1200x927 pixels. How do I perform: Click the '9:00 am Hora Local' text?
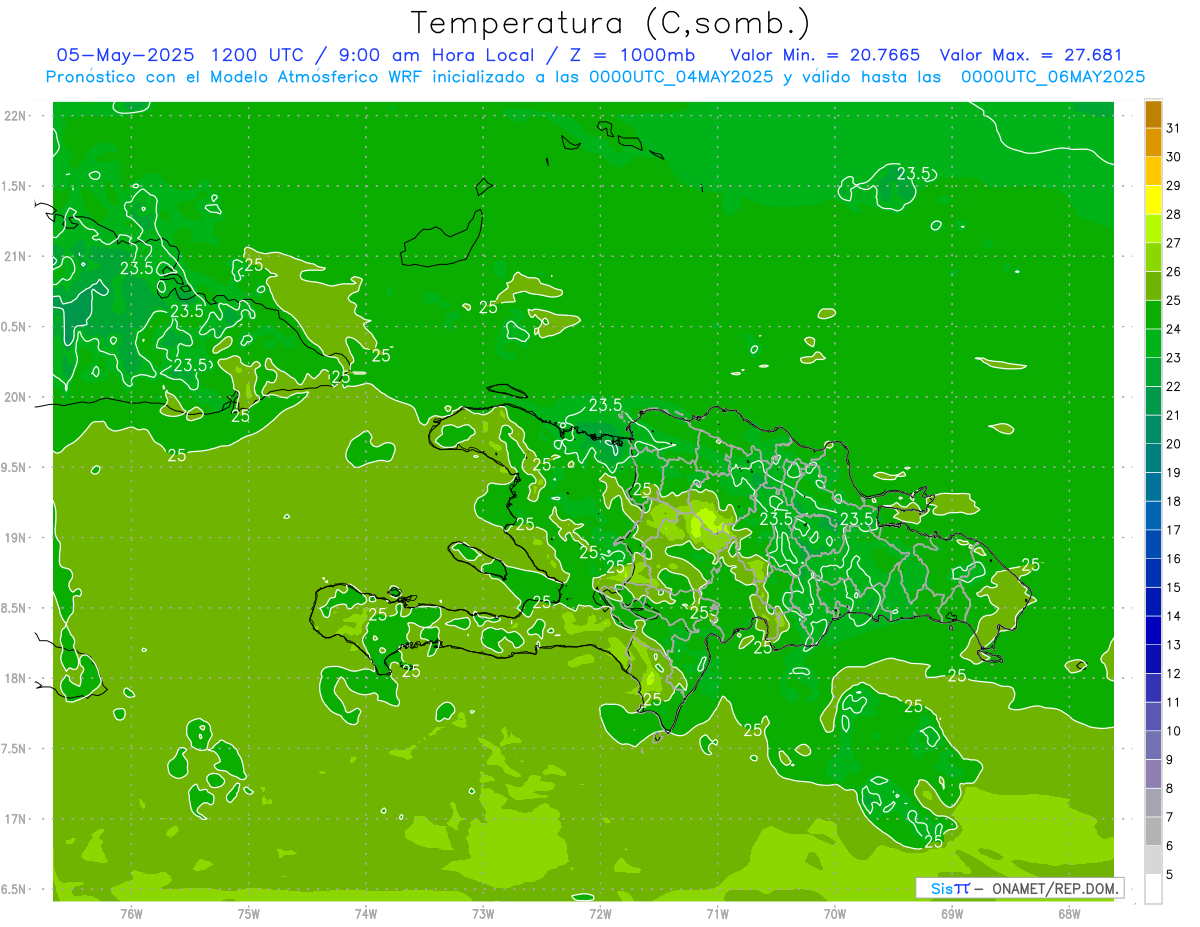point(438,55)
